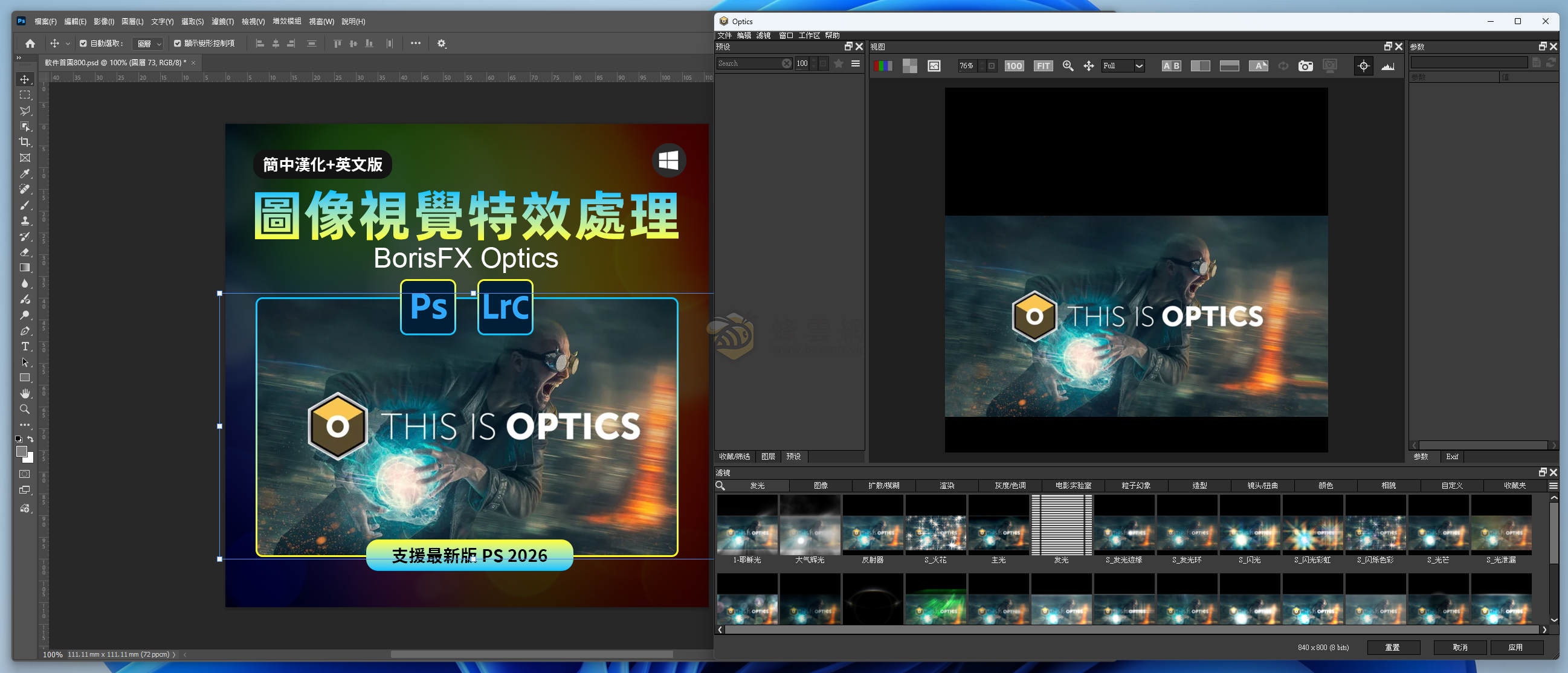
Task: Click the magnifier zoom icon in Optics viewer
Action: (1068, 66)
